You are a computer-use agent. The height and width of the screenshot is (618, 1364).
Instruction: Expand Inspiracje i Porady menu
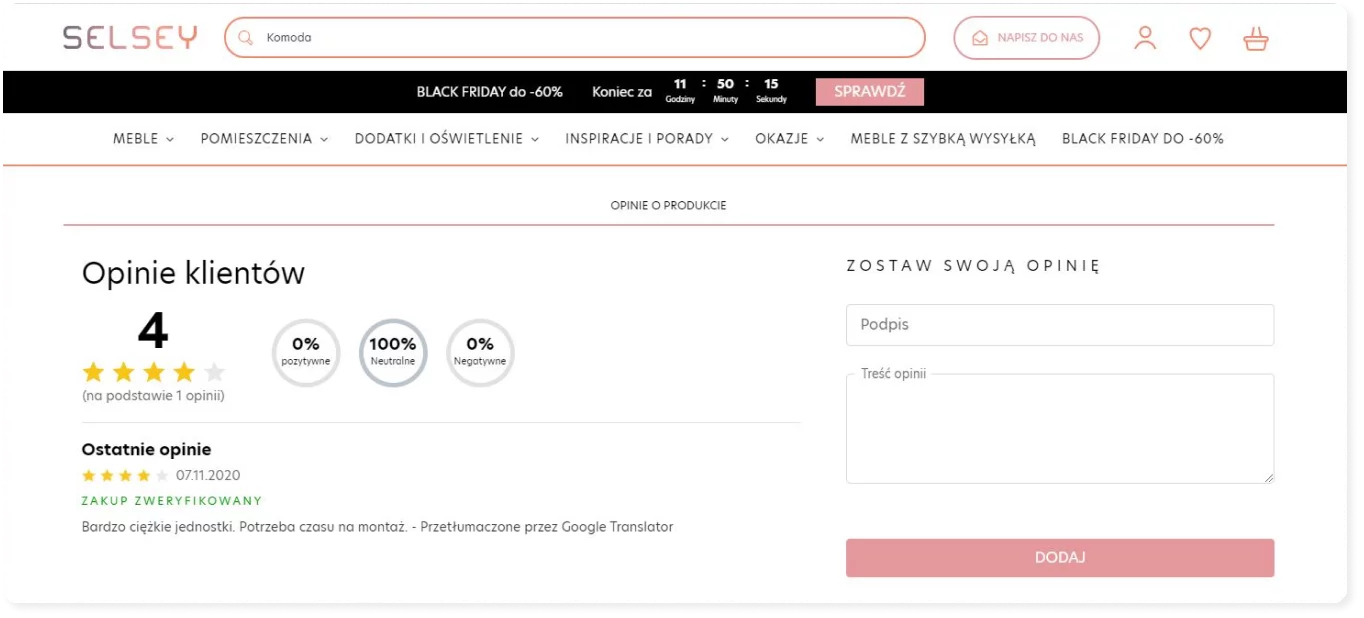646,139
